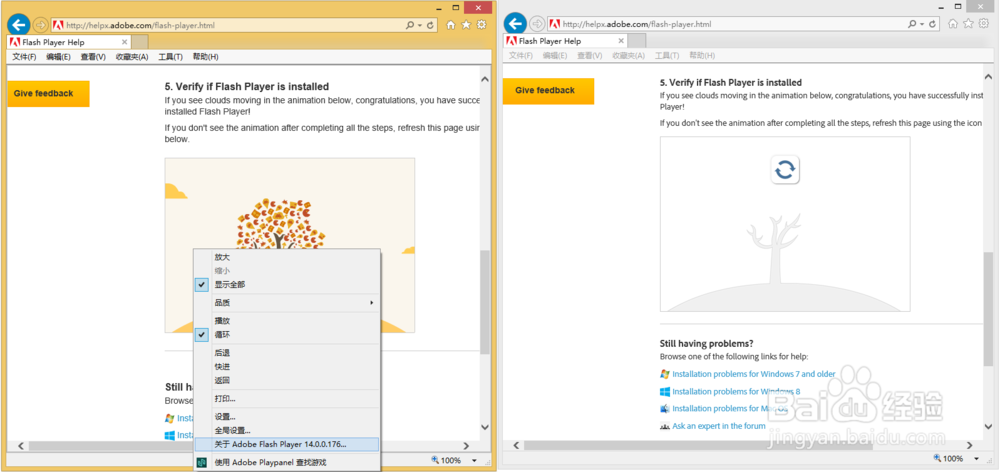Click the forward arrow in the left window
This screenshot has width=1000, height=472.
[41, 25]
